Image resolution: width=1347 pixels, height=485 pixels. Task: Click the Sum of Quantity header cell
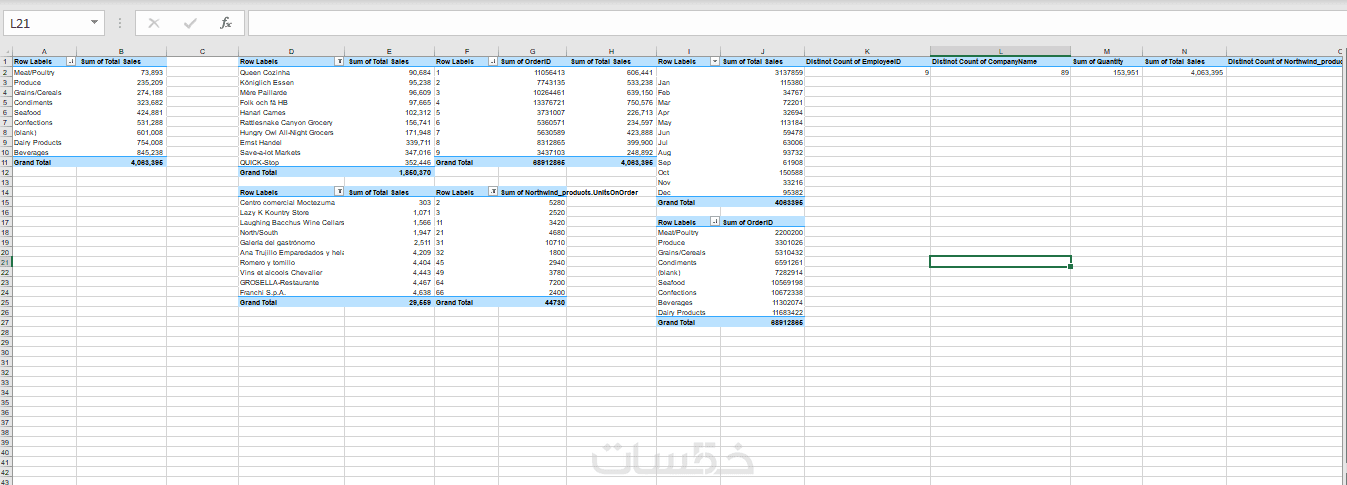point(1107,62)
